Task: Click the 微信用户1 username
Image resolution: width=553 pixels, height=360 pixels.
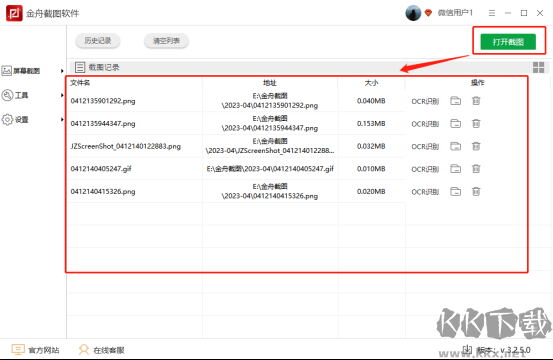Action: [455, 13]
